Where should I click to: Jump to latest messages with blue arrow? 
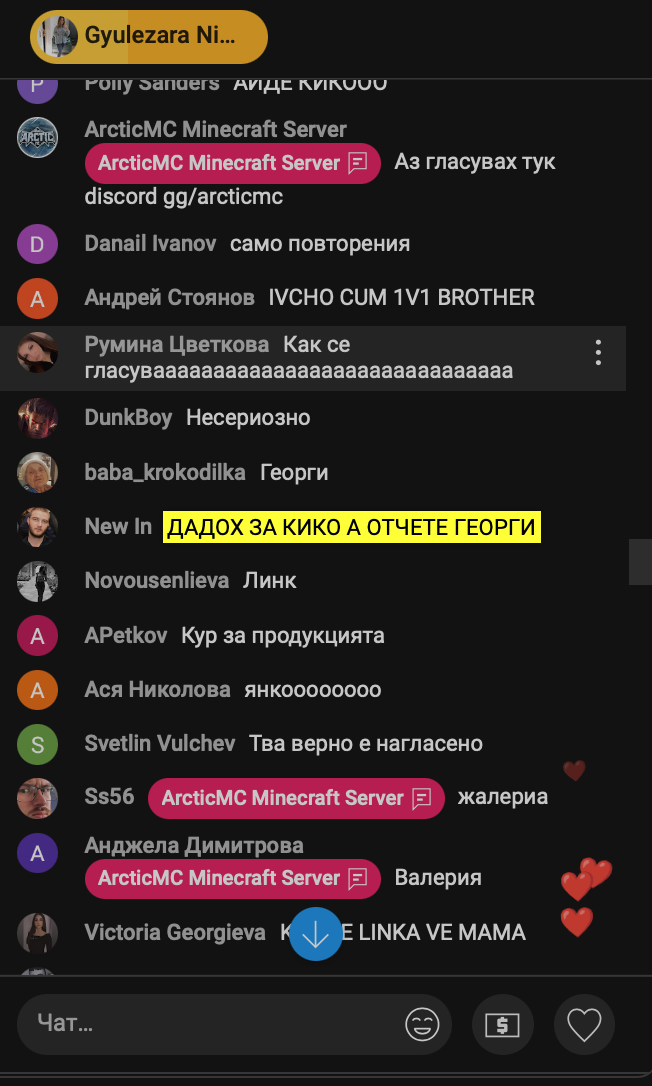click(316, 934)
